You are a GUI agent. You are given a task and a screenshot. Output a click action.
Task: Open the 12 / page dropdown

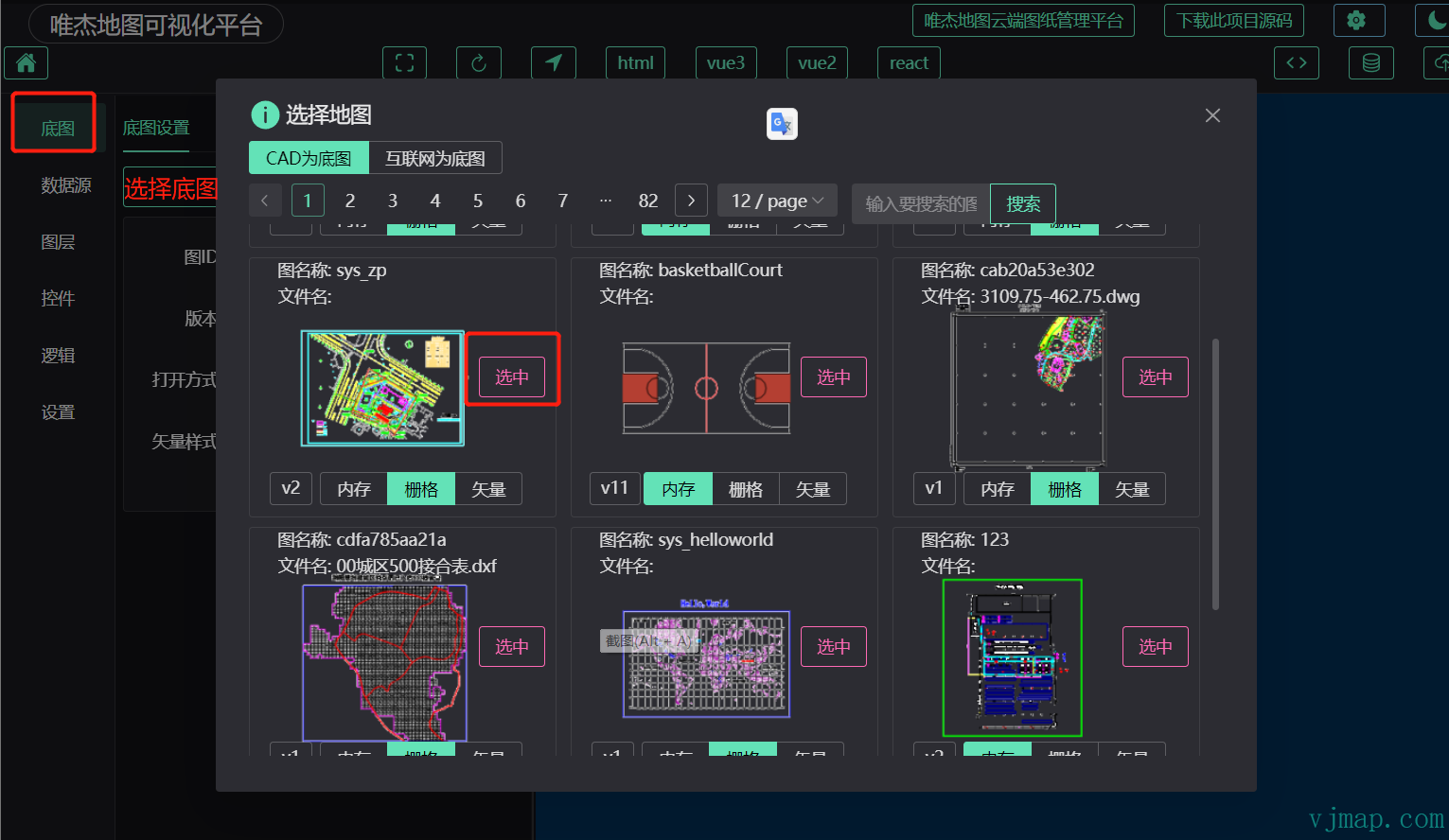click(777, 201)
